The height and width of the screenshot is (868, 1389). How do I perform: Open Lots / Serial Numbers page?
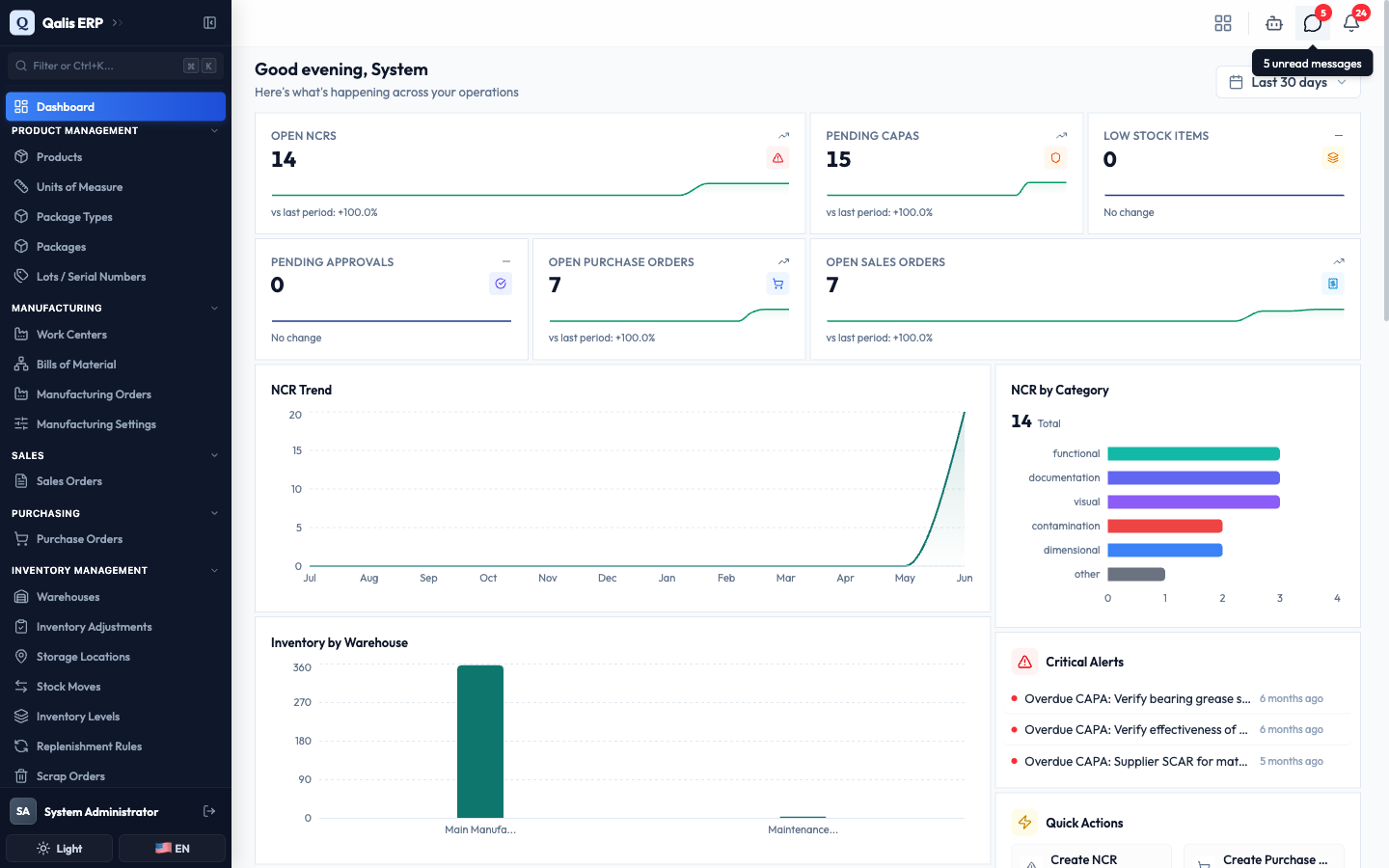tap(116, 277)
